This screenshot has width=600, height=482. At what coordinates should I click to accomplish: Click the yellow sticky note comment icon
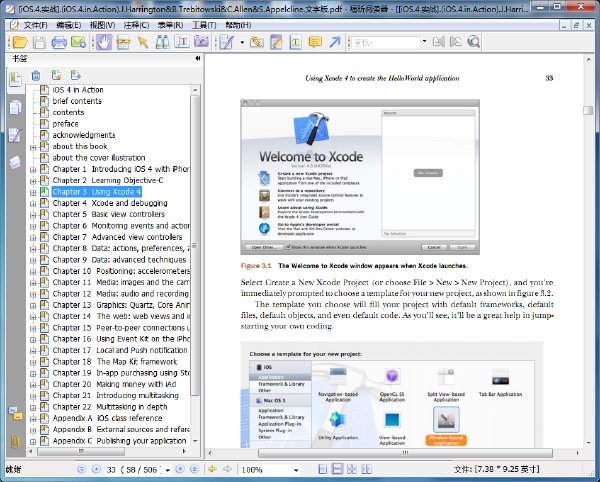pyautogui.click(x=315, y=42)
